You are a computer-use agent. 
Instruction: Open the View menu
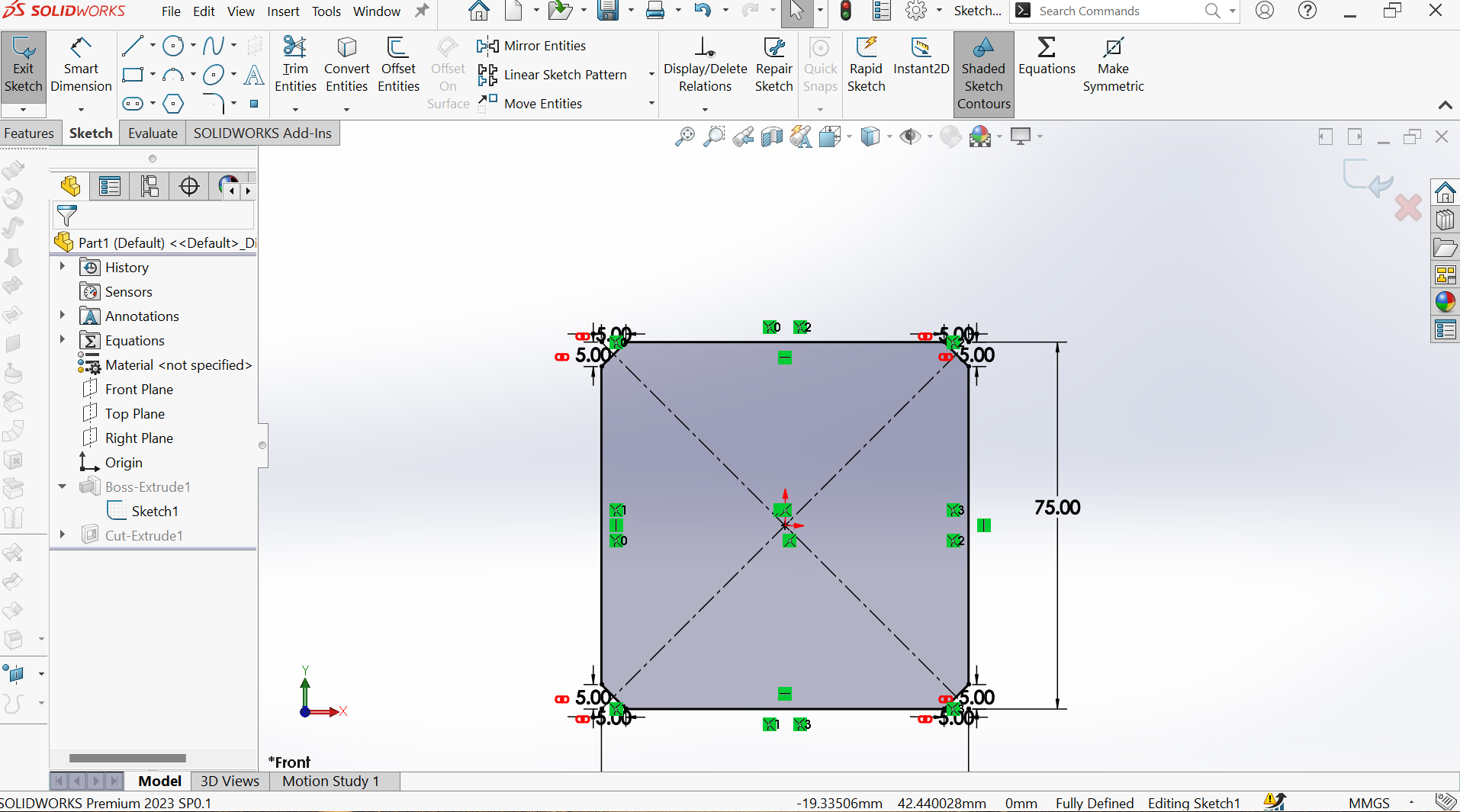tap(241, 11)
